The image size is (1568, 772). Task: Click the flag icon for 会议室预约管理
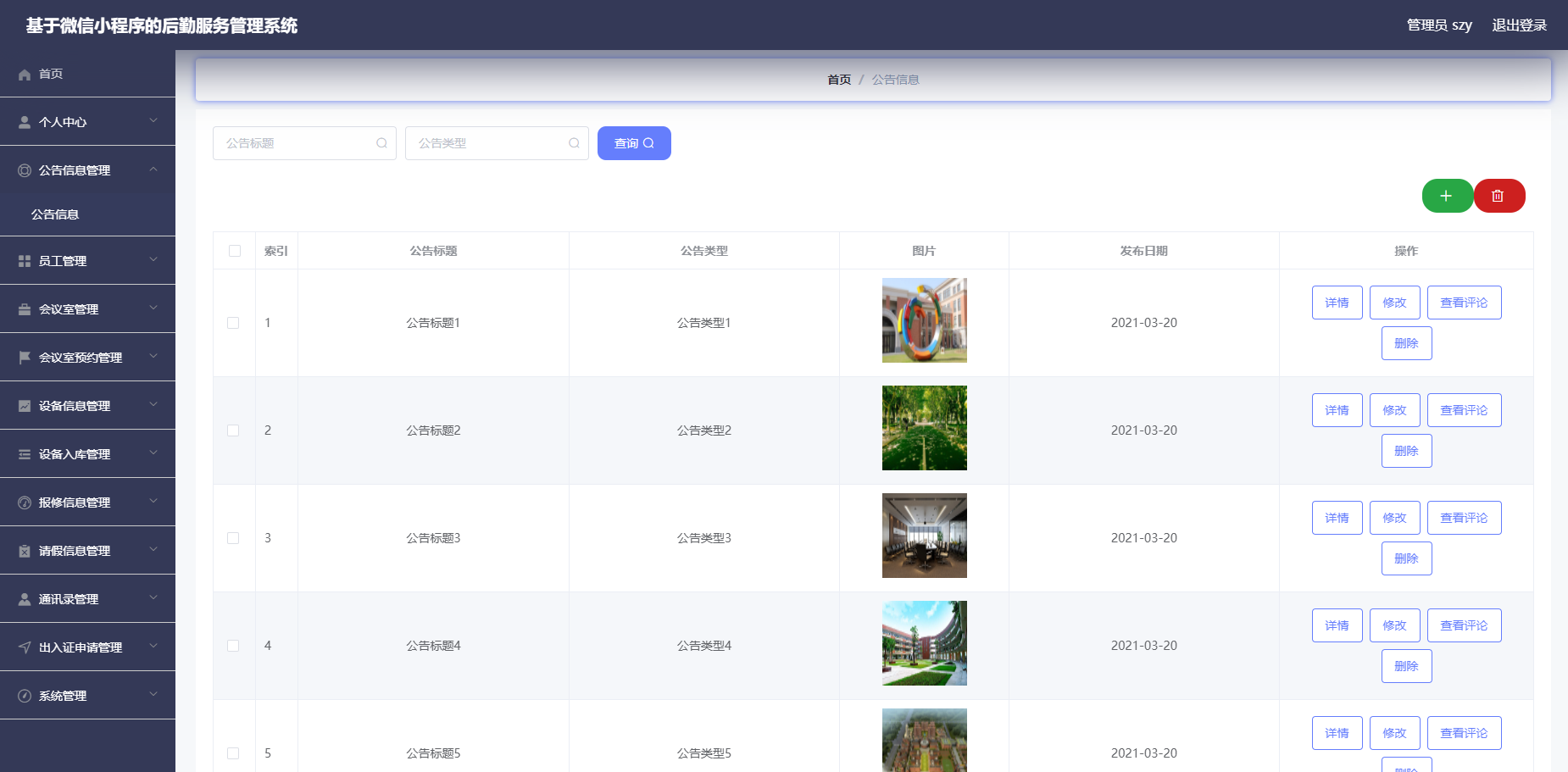[x=25, y=358]
